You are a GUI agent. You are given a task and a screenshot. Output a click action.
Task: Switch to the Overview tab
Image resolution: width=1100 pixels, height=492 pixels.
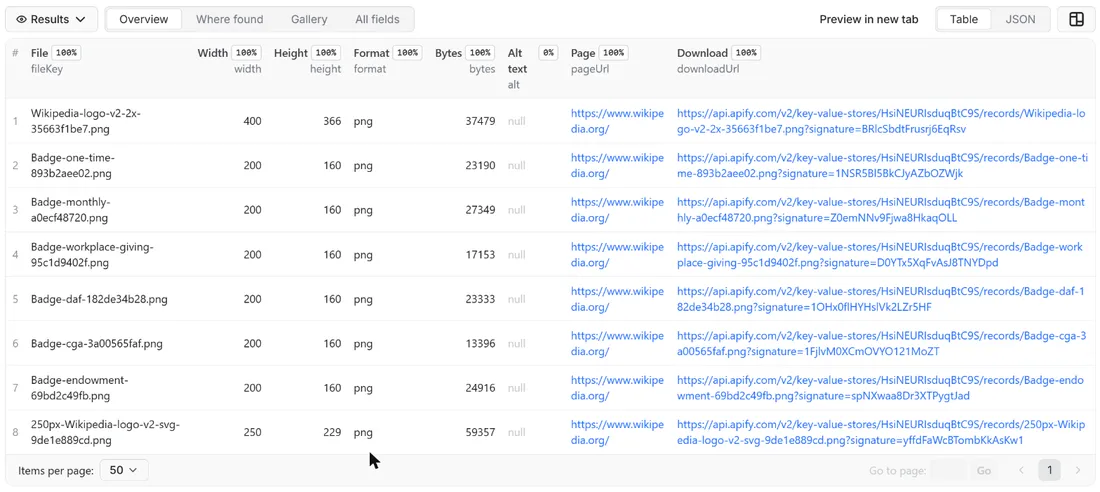[143, 20]
